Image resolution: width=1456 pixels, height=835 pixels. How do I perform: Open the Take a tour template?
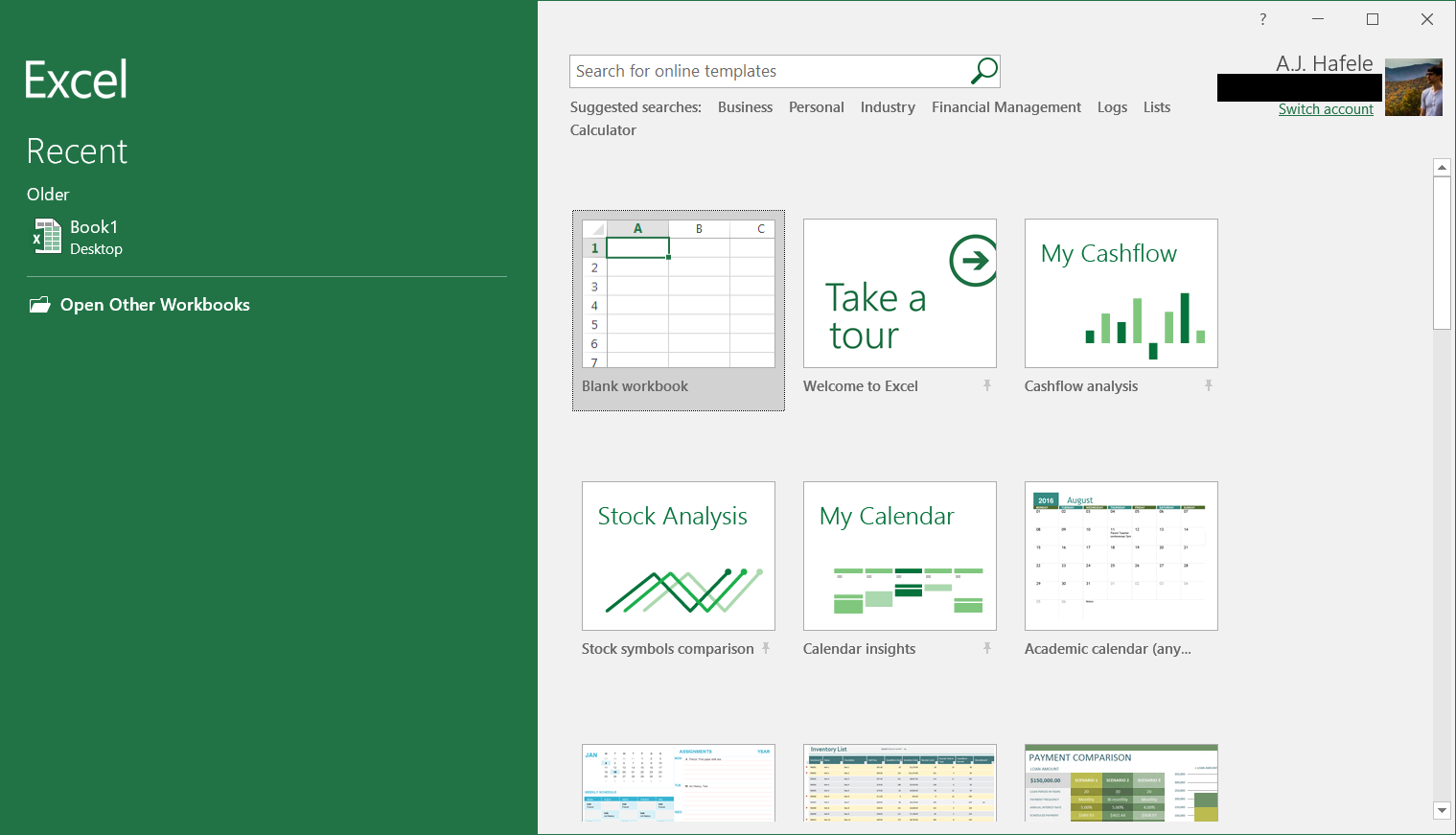[x=900, y=293]
